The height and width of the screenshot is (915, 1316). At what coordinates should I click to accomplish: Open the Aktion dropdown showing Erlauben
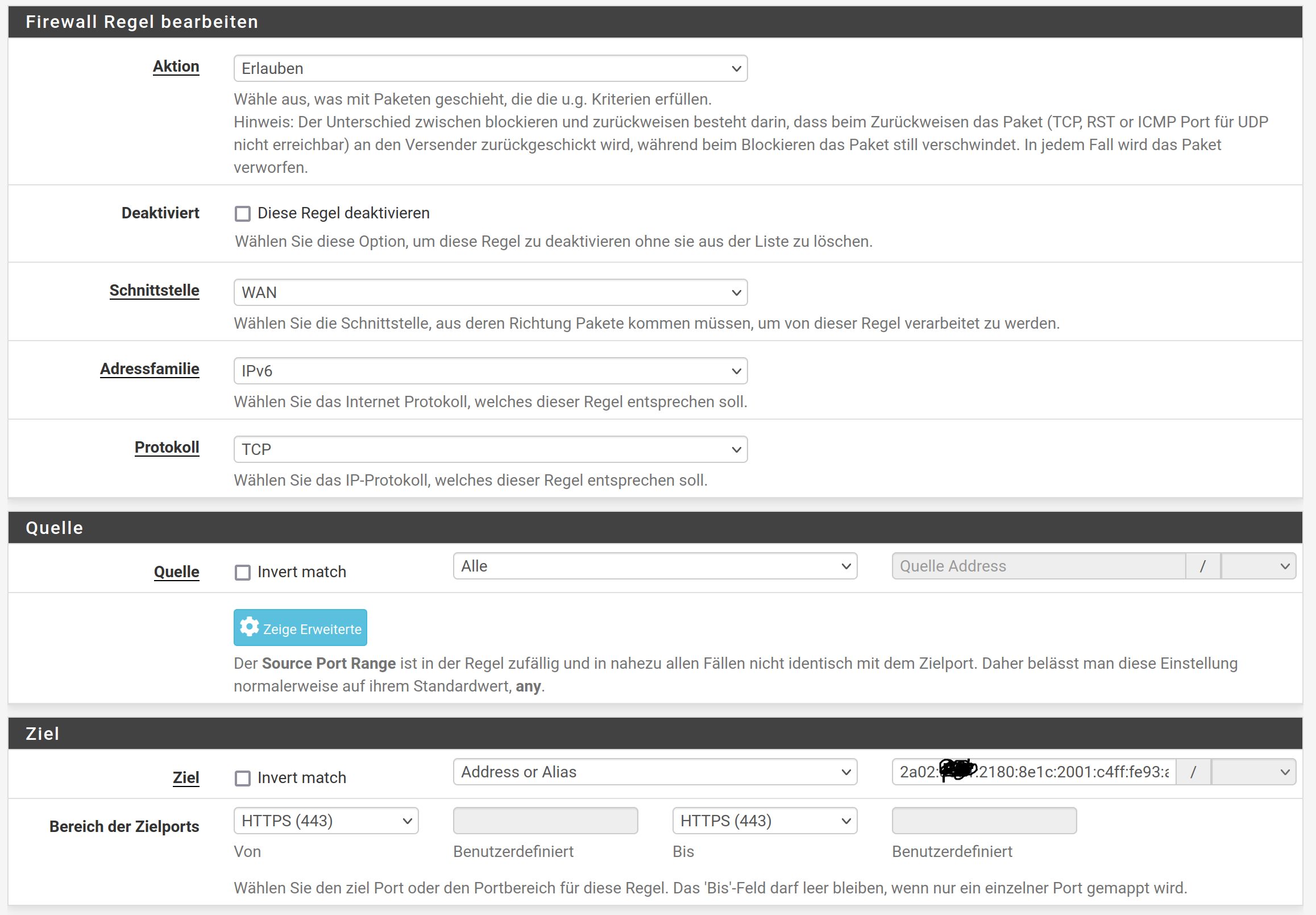pyautogui.click(x=491, y=69)
